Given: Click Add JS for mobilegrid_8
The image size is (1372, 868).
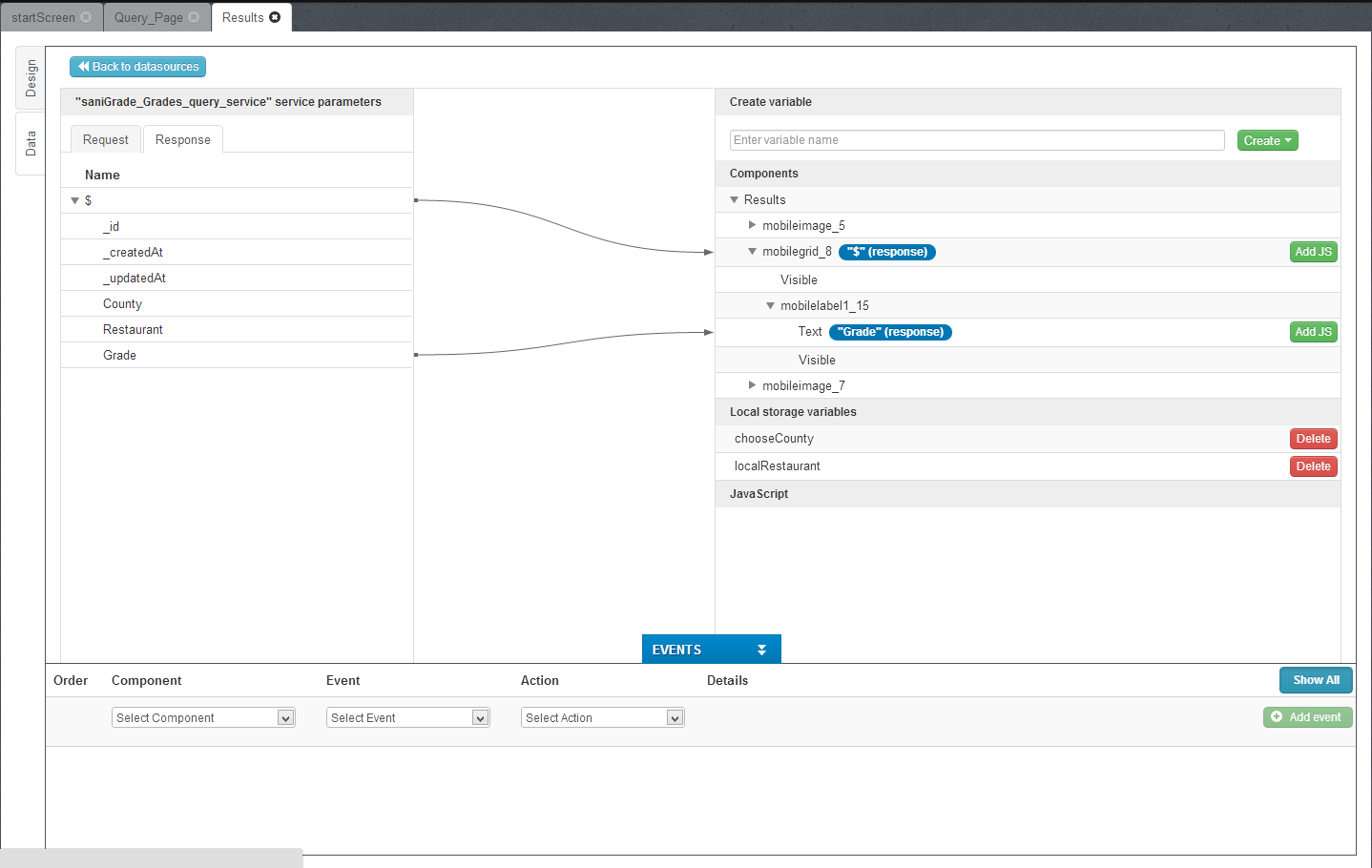Looking at the screenshot, I should (1313, 252).
